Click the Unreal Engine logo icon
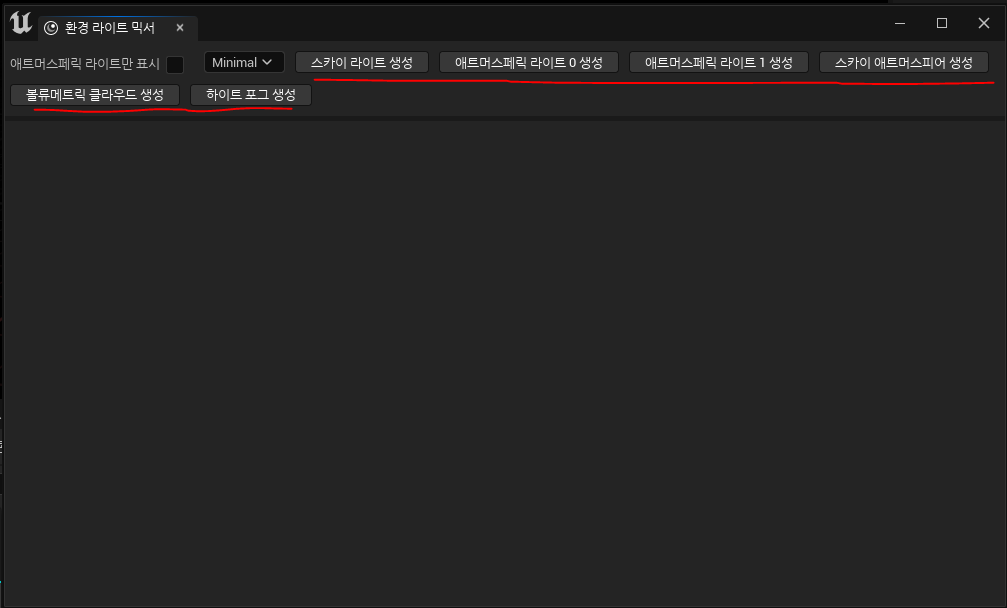Image resolution: width=1007 pixels, height=608 pixels. (21, 23)
